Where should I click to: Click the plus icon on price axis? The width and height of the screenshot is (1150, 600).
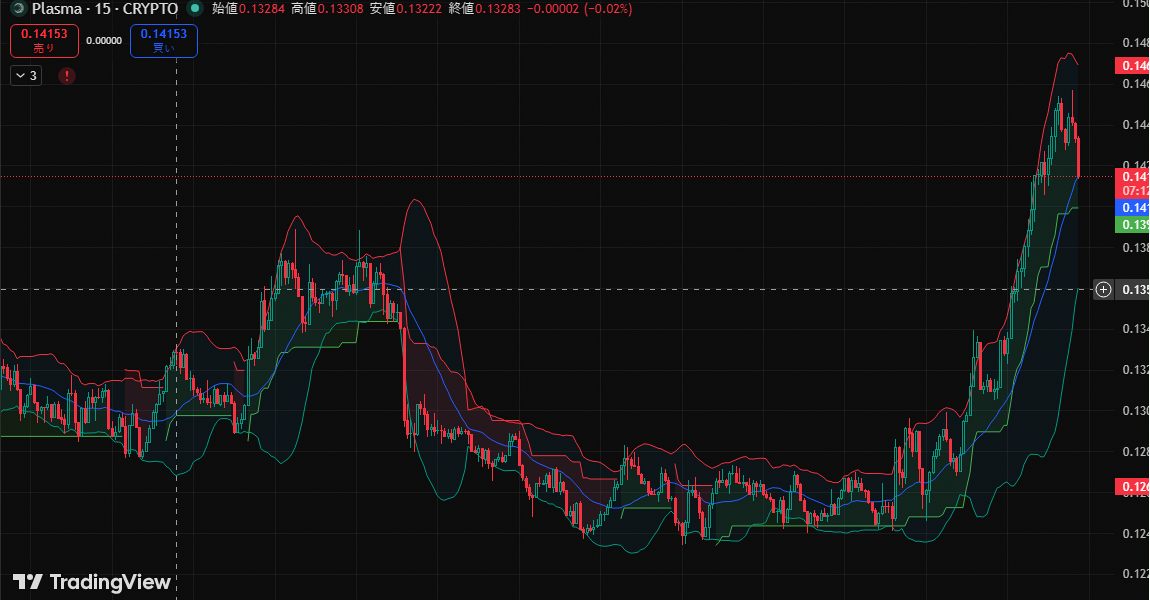[x=1103, y=290]
